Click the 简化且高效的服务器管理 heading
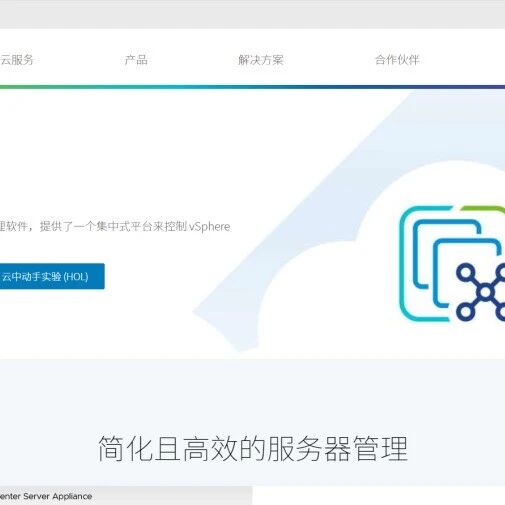 253,448
